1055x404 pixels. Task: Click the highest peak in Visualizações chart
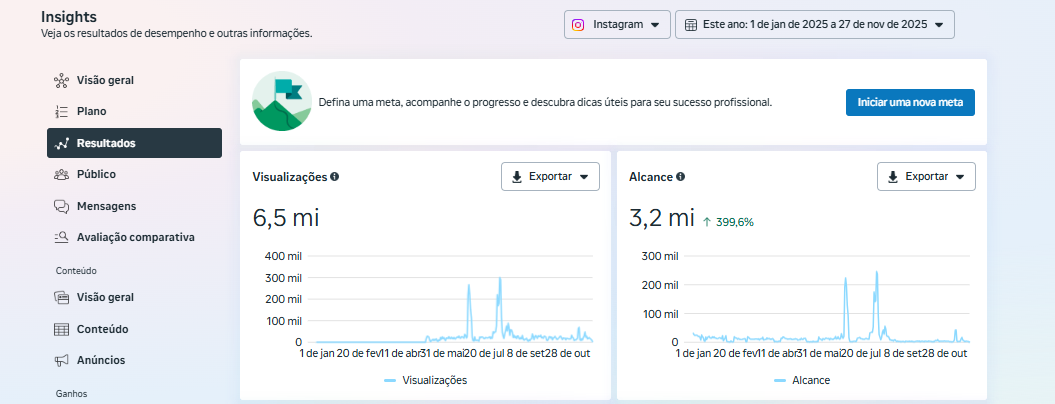click(x=500, y=280)
